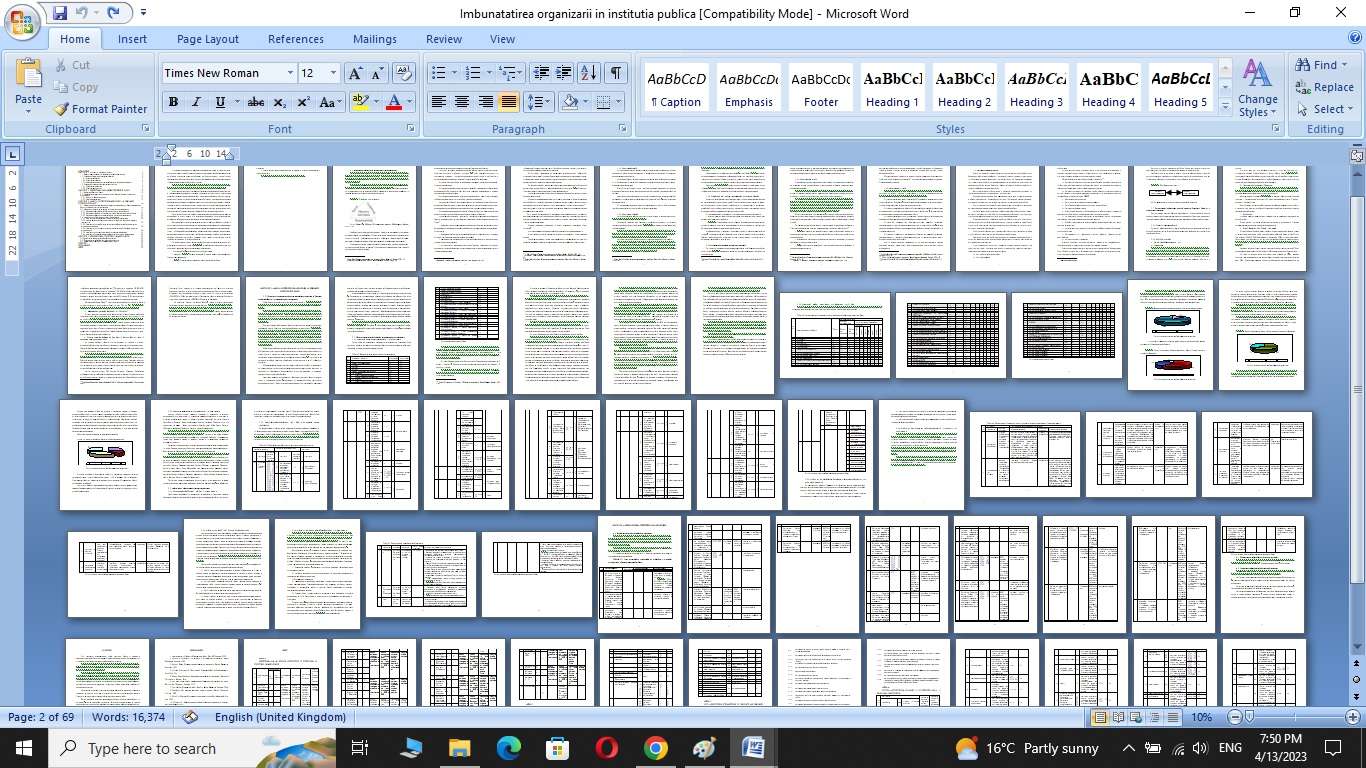Apply the Heading 1 style
The height and width of the screenshot is (768, 1366).
(892, 88)
